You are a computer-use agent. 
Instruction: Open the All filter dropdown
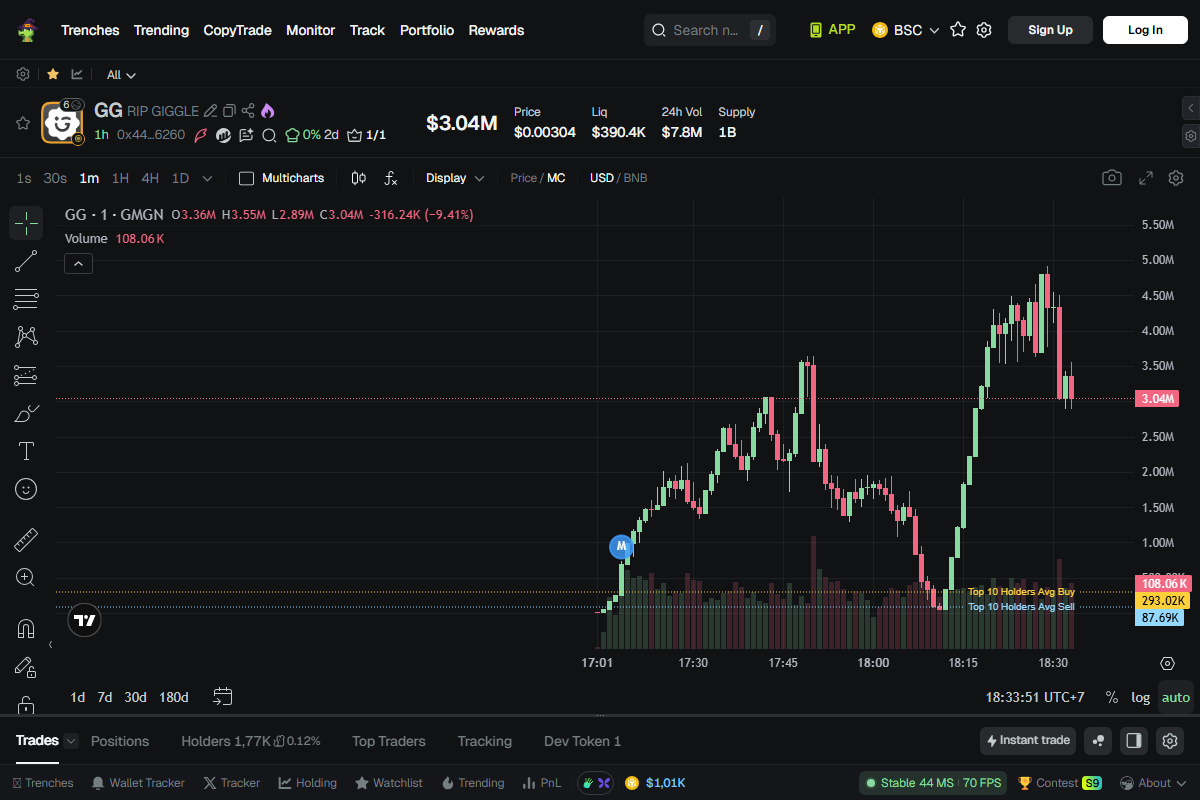[x=121, y=75]
